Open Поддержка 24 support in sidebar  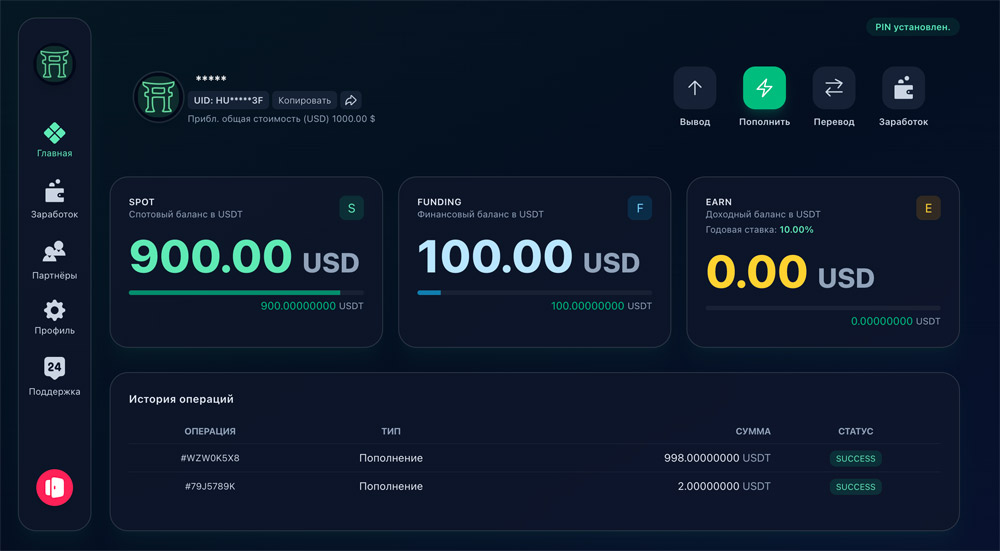55,376
